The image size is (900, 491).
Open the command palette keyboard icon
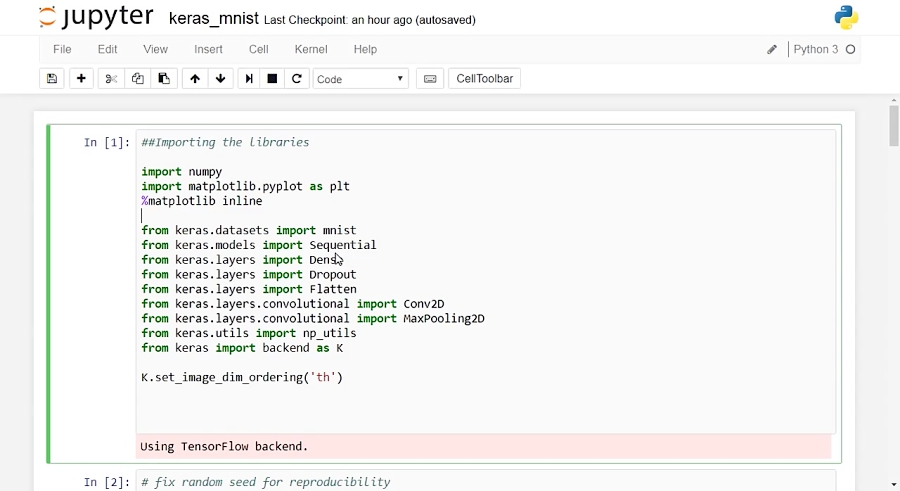click(x=430, y=79)
